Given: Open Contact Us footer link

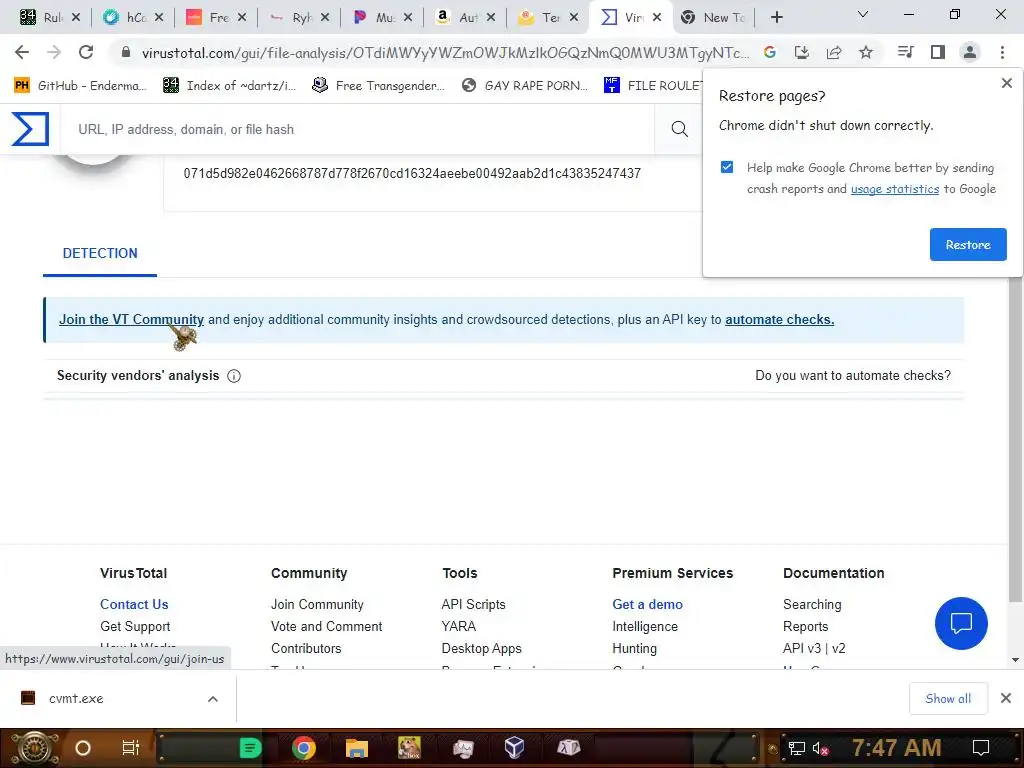Looking at the screenshot, I should pos(134,604).
